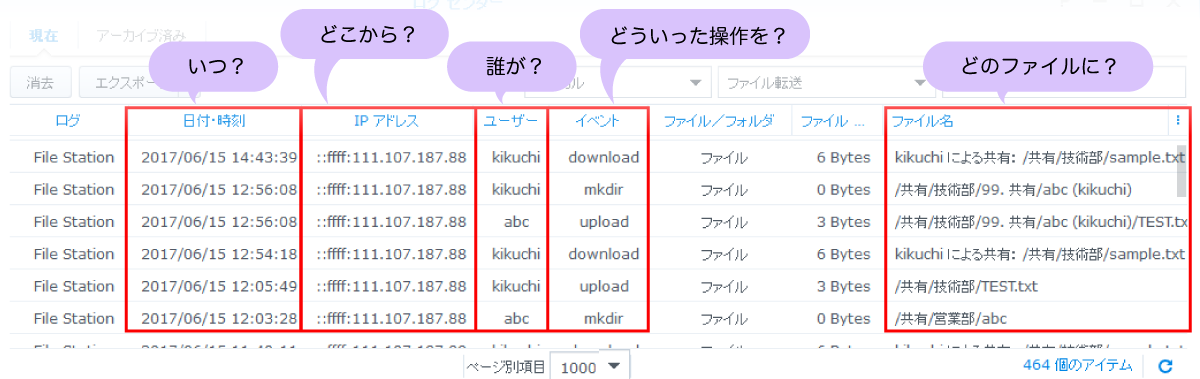Click the 消去 button
This screenshot has width=1200, height=379.
tap(41, 82)
